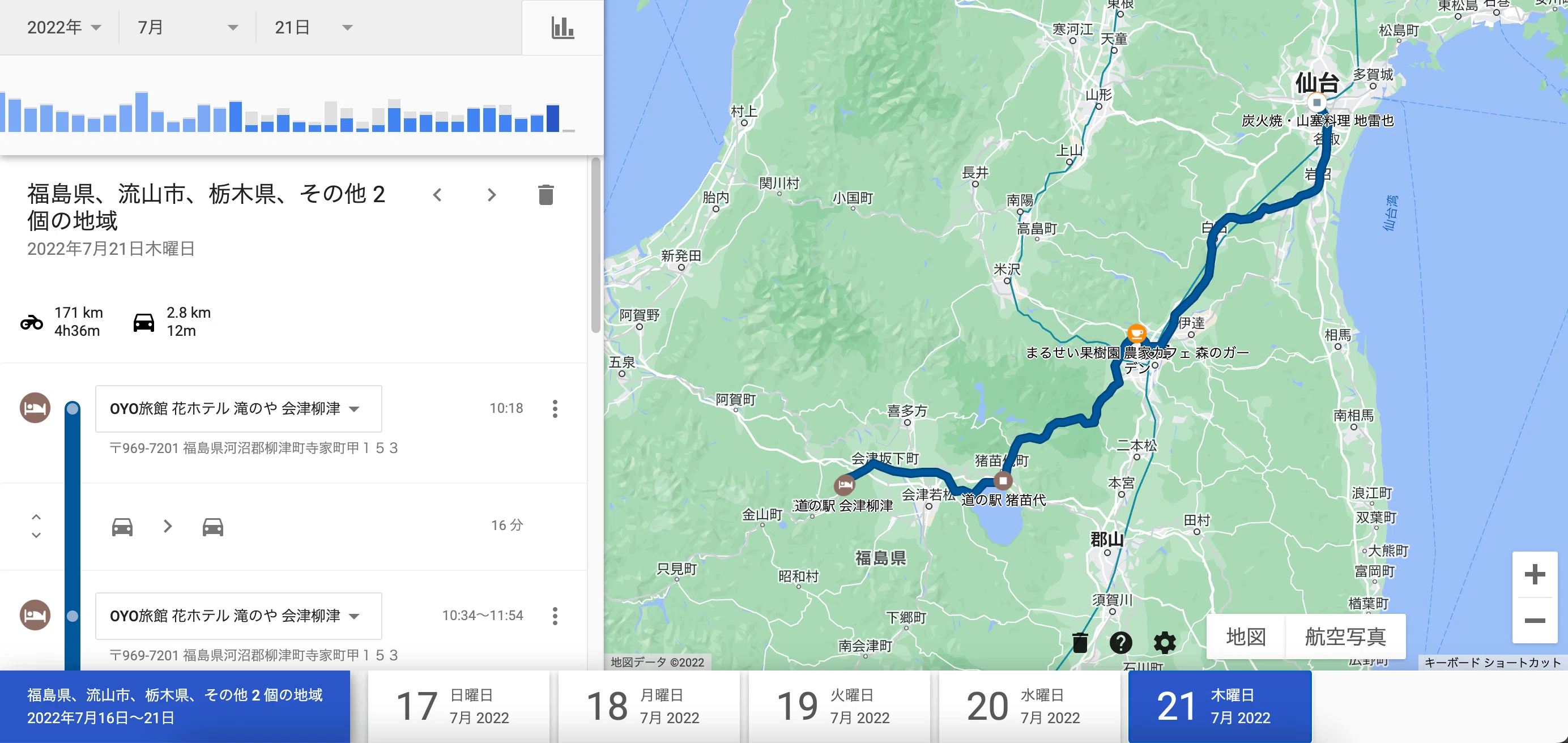The image size is (1568, 743).
Task: Open the settings gear icon on the map
Action: tap(1165, 643)
